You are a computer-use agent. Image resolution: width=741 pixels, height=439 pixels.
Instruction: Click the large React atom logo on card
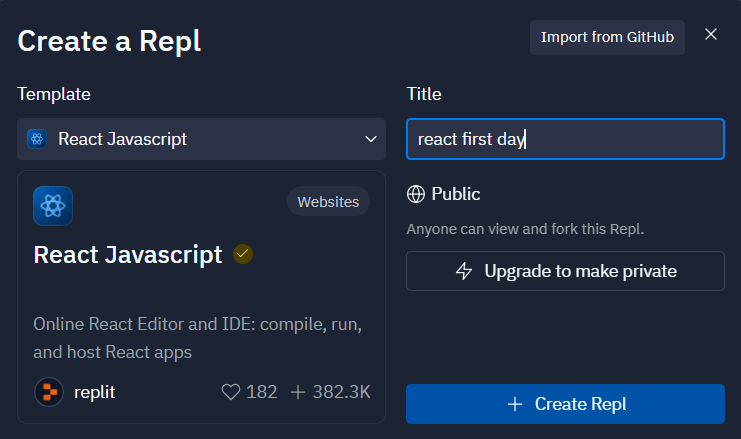pyautogui.click(x=53, y=206)
